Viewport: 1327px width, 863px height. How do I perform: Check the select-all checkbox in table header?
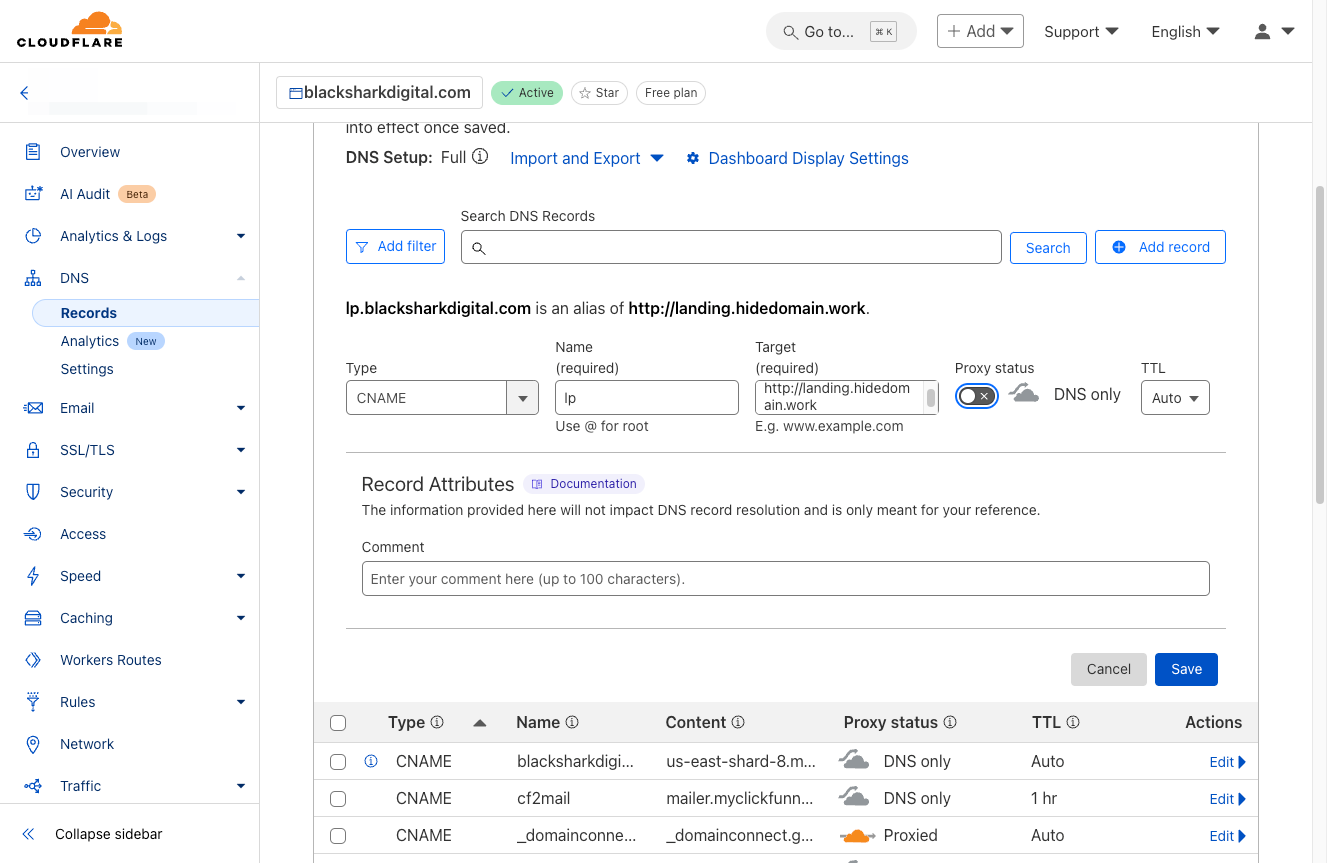[338, 723]
